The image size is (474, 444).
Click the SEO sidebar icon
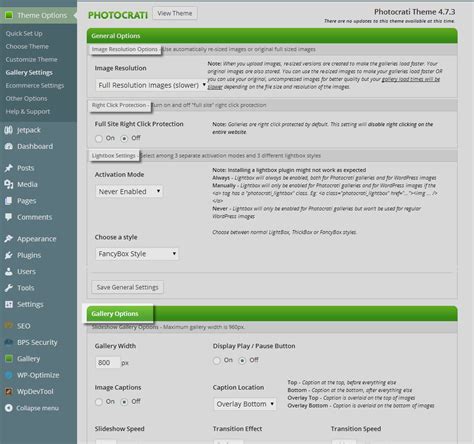[x=9, y=326]
